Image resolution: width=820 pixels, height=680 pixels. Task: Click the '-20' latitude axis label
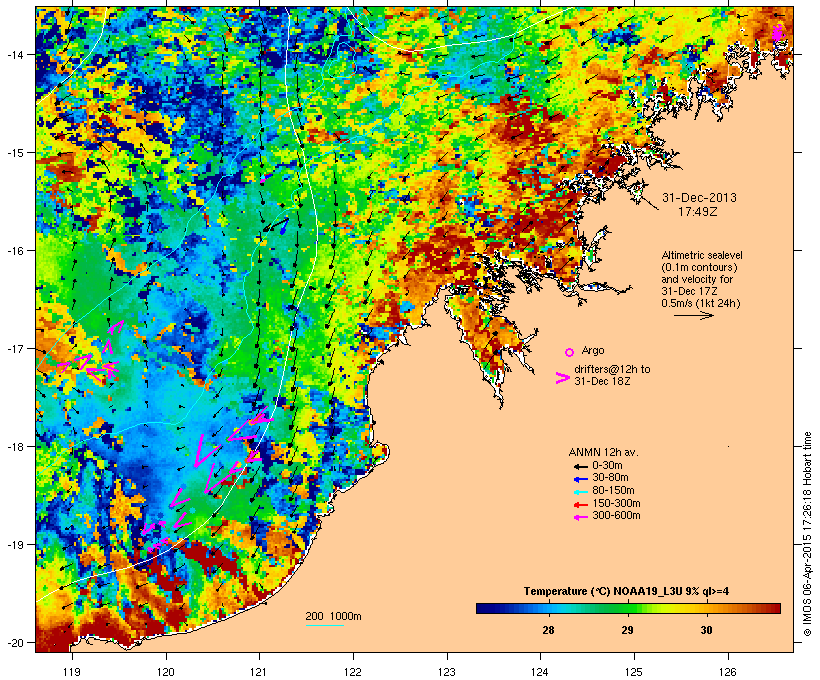14,642
